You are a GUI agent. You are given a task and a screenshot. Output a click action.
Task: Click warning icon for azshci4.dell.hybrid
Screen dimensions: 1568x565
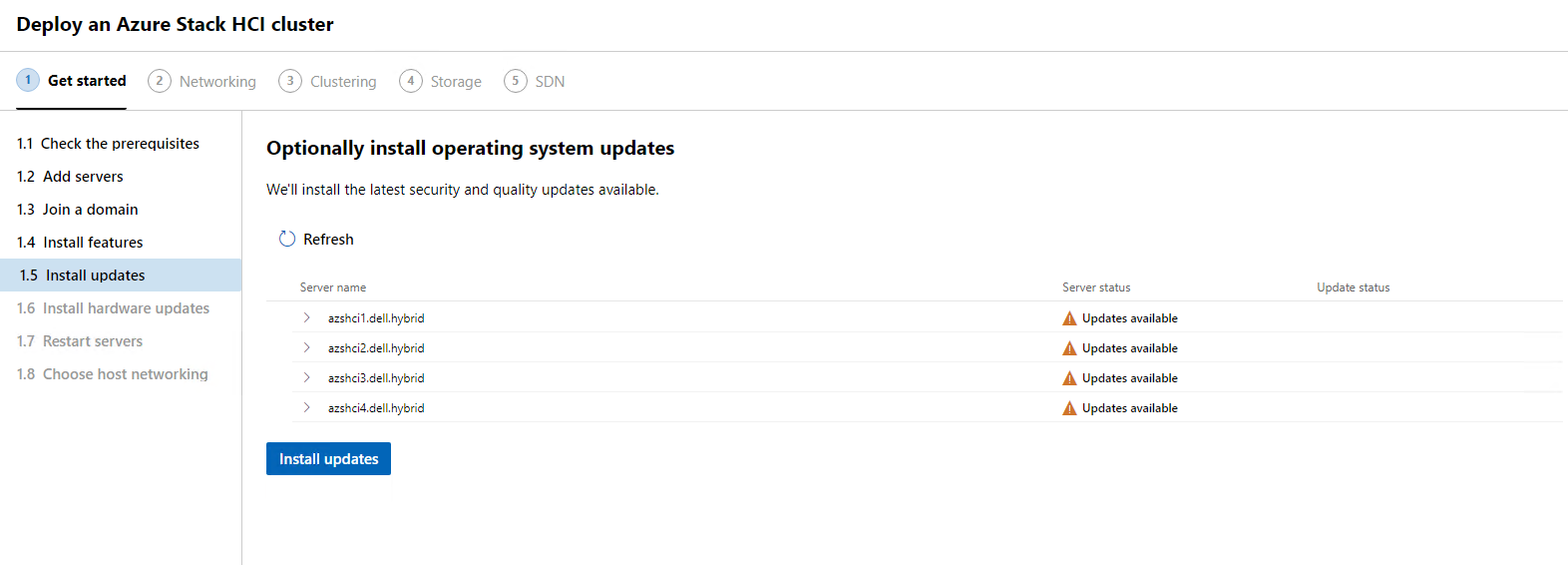pos(1069,408)
